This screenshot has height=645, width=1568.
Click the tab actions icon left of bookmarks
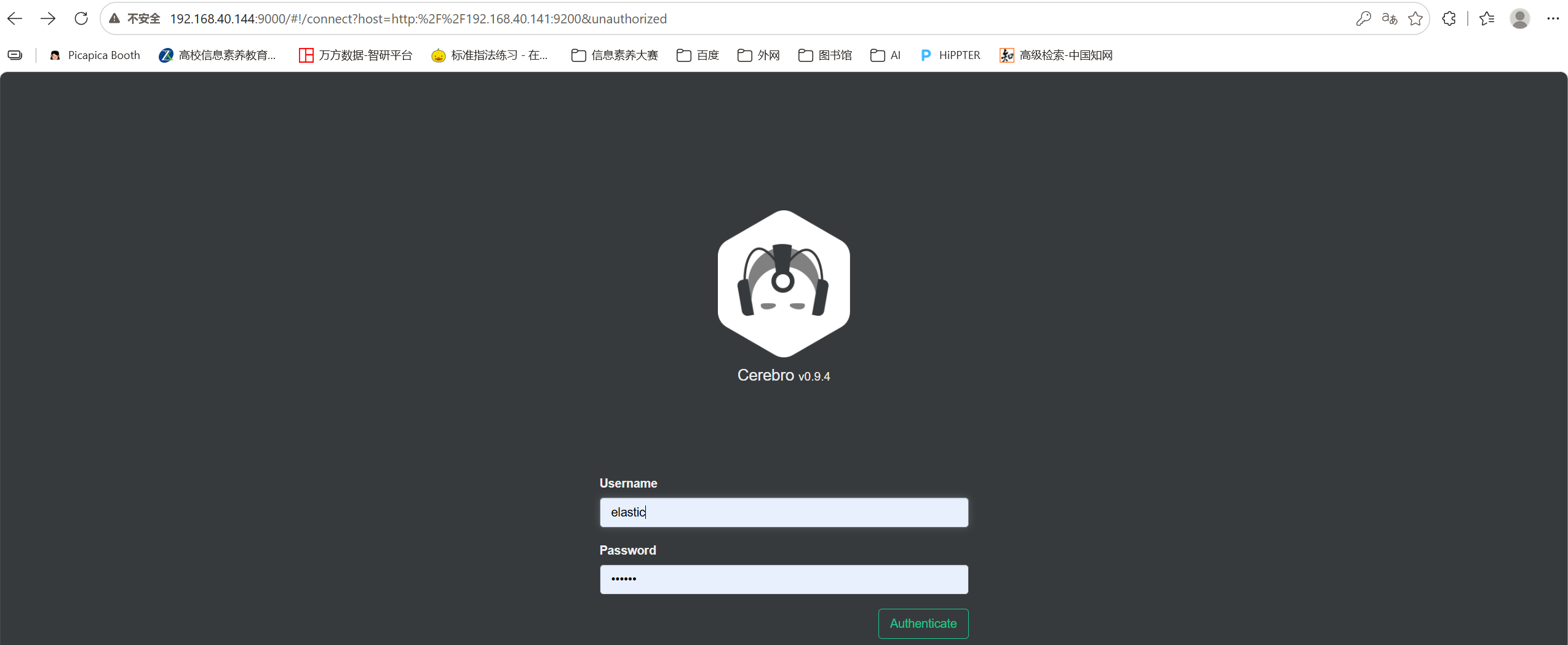click(15, 55)
